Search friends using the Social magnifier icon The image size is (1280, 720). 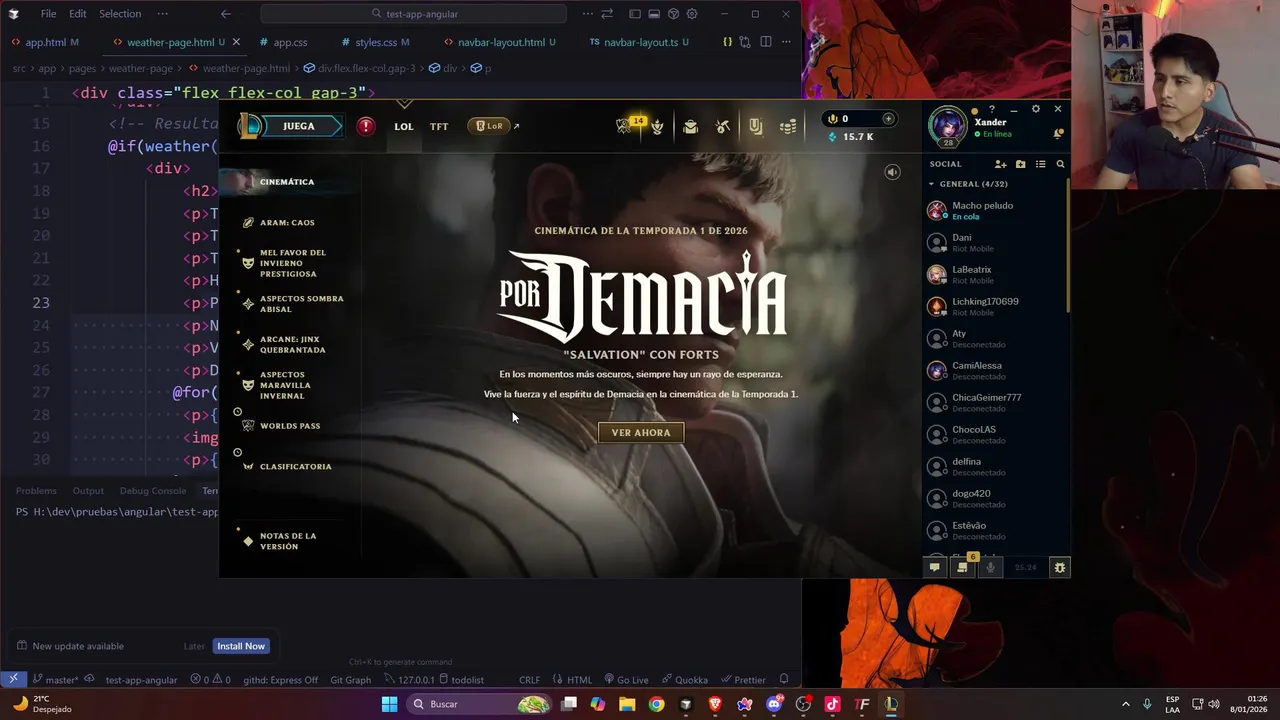1060,164
